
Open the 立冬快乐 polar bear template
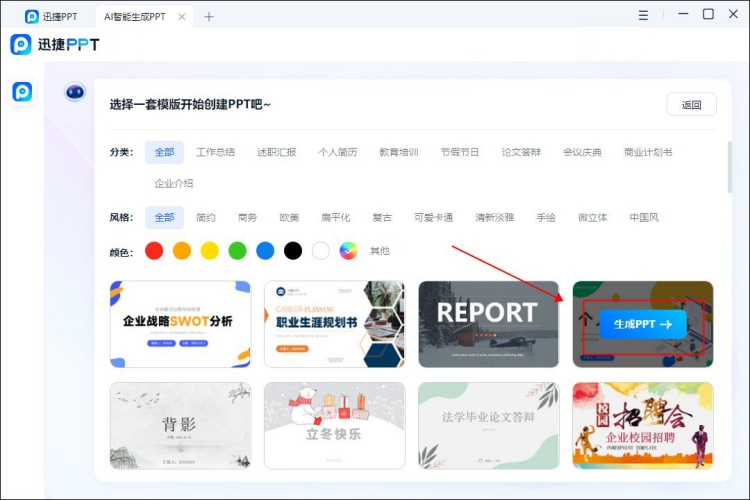pos(334,425)
